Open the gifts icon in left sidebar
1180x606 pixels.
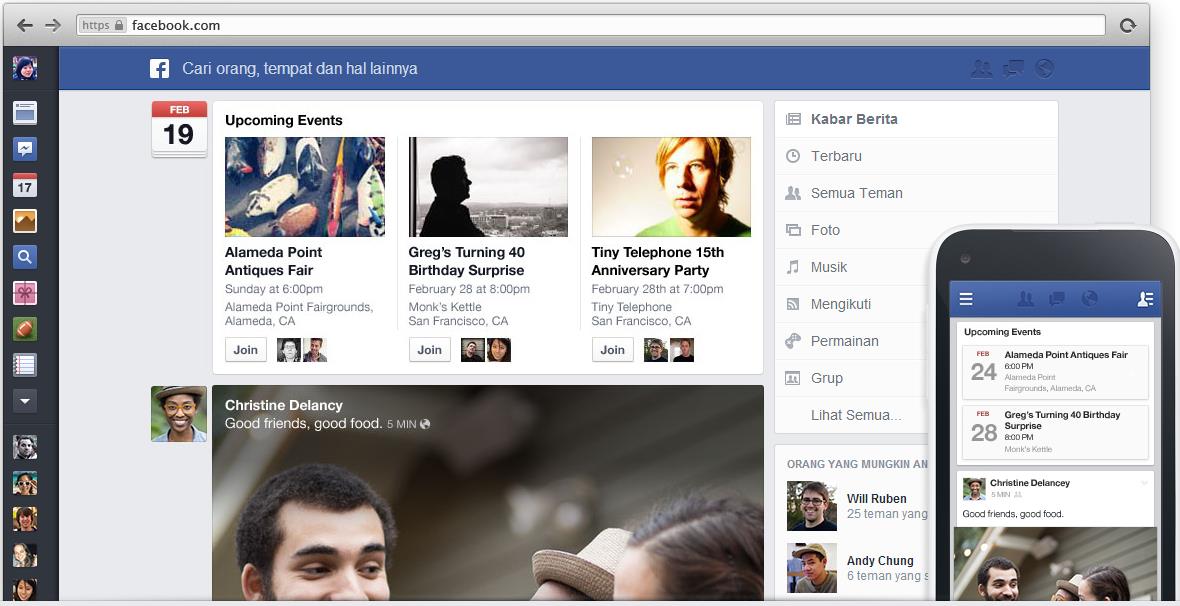click(x=25, y=294)
